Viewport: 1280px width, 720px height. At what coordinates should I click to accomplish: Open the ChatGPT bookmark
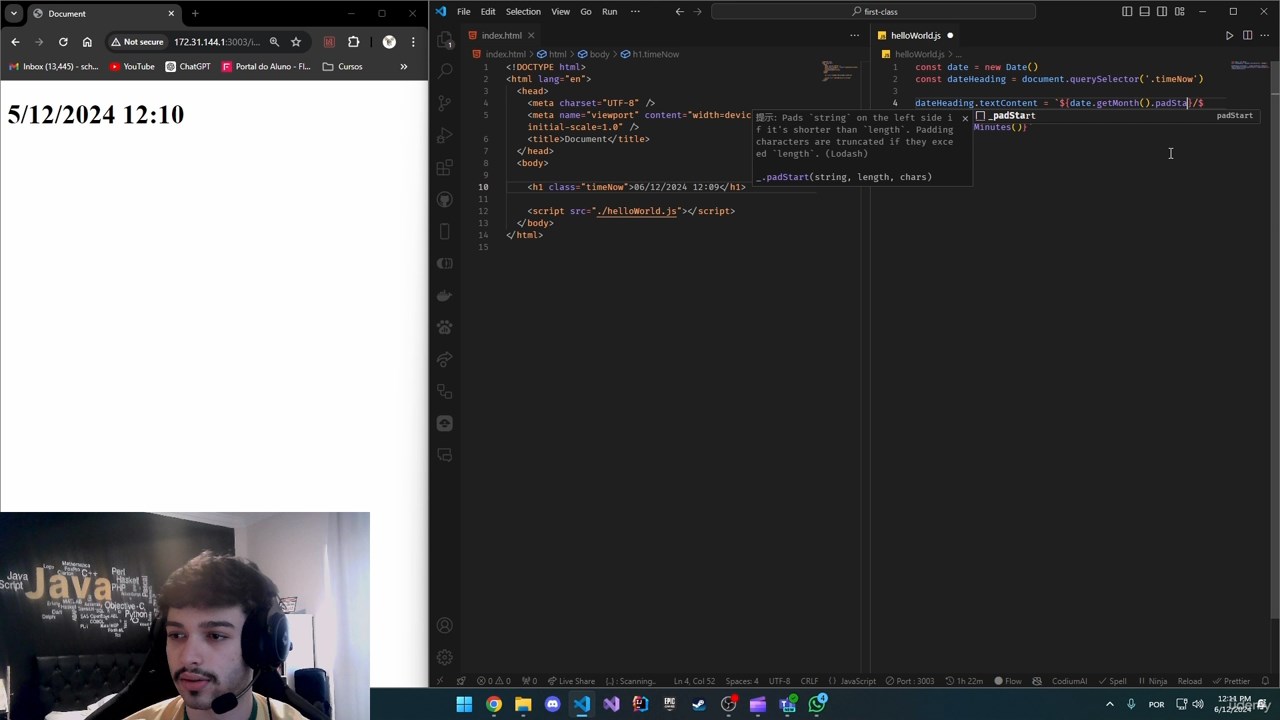coord(188,67)
